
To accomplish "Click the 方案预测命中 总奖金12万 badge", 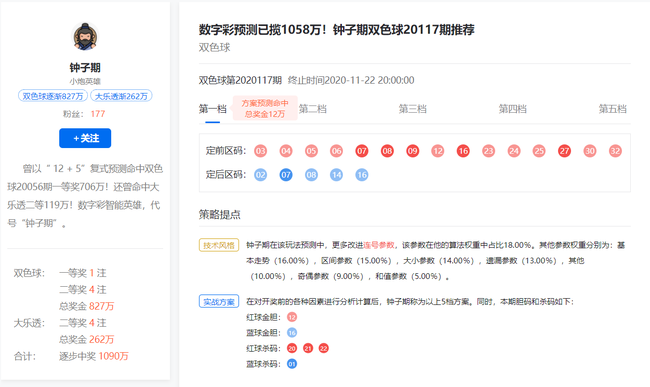I will pyautogui.click(x=265, y=109).
